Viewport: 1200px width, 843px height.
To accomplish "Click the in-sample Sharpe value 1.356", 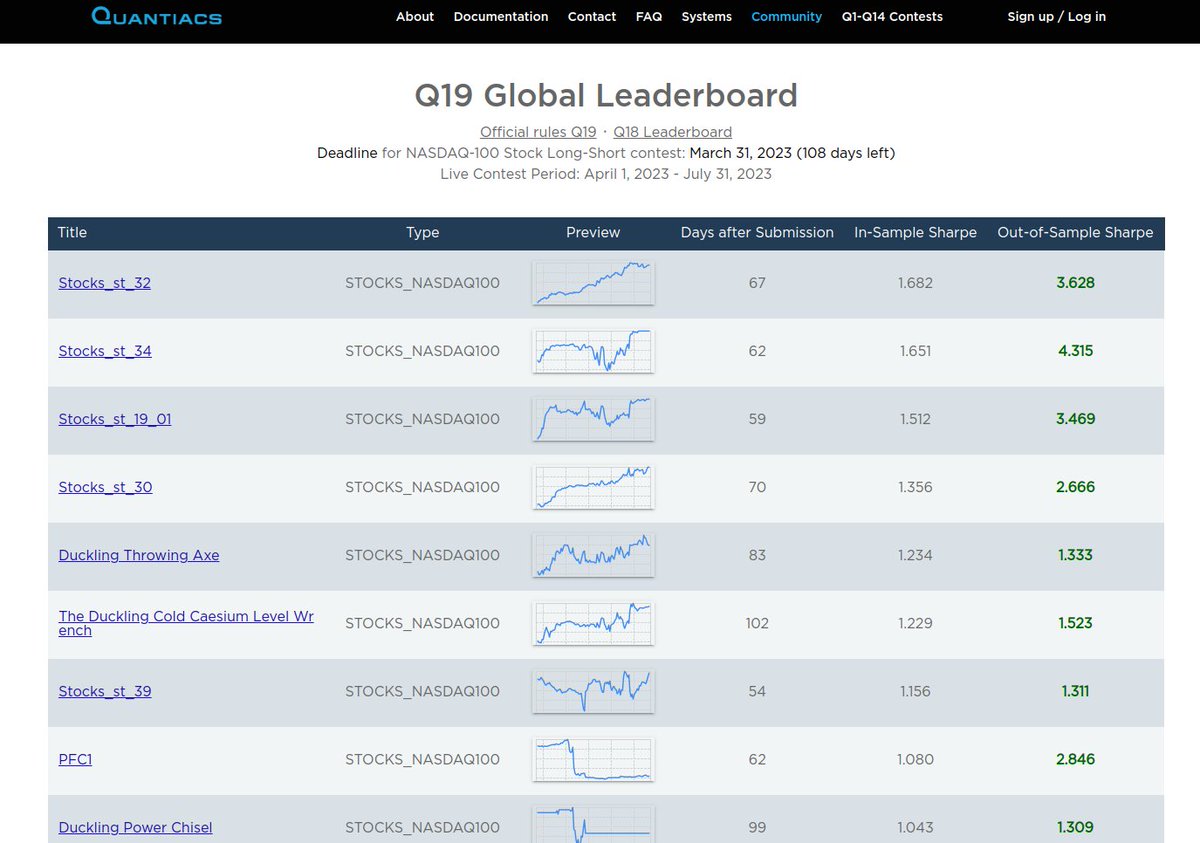I will (915, 487).
